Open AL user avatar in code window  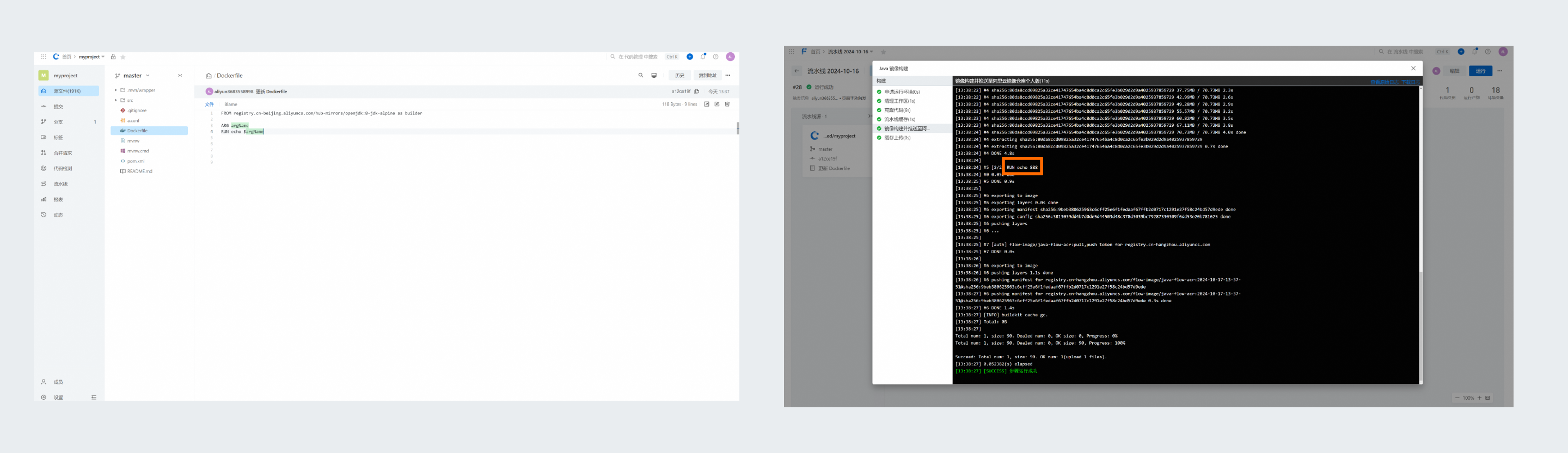point(731,57)
